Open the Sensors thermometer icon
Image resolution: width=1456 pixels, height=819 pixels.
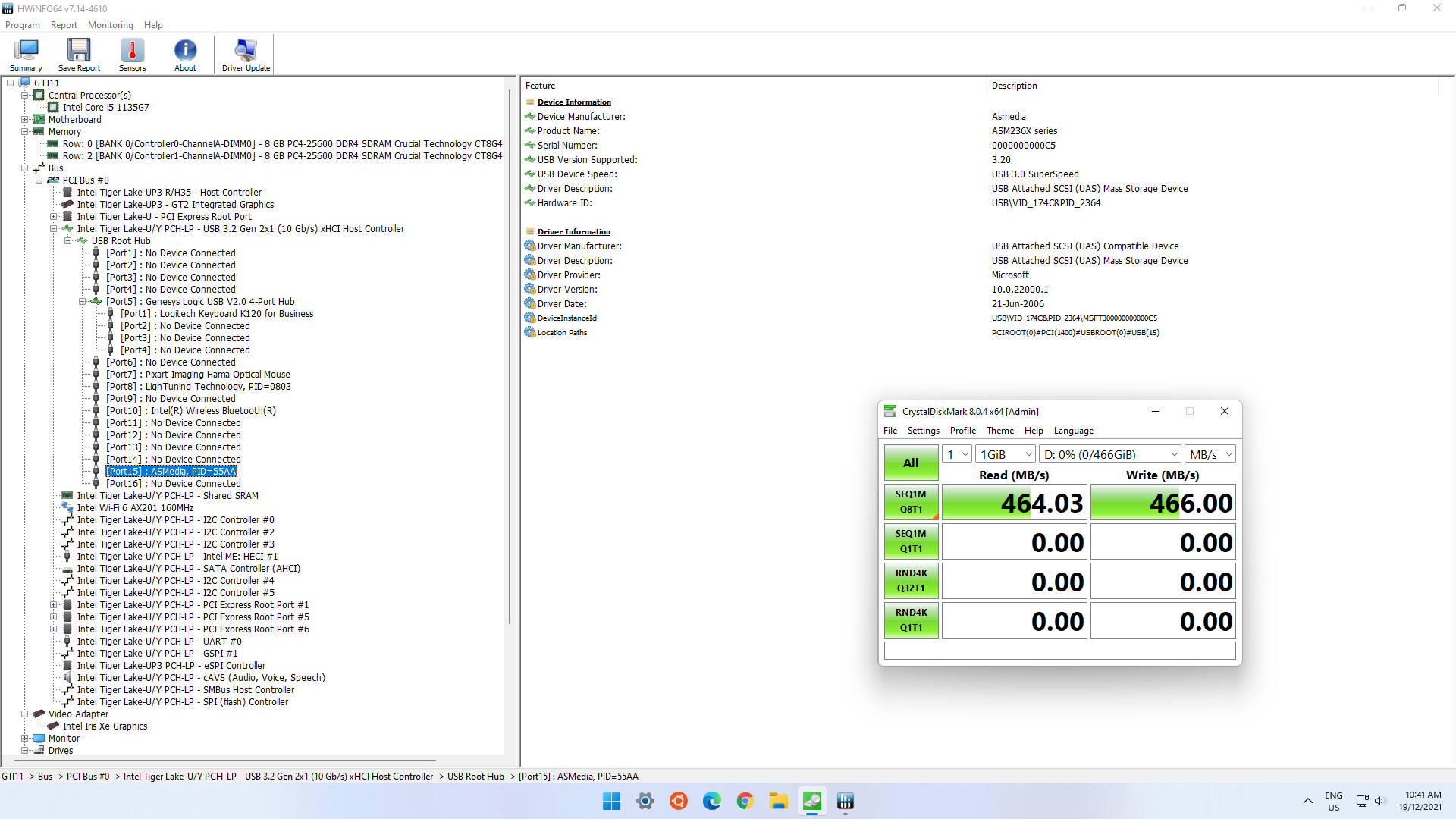tap(132, 55)
